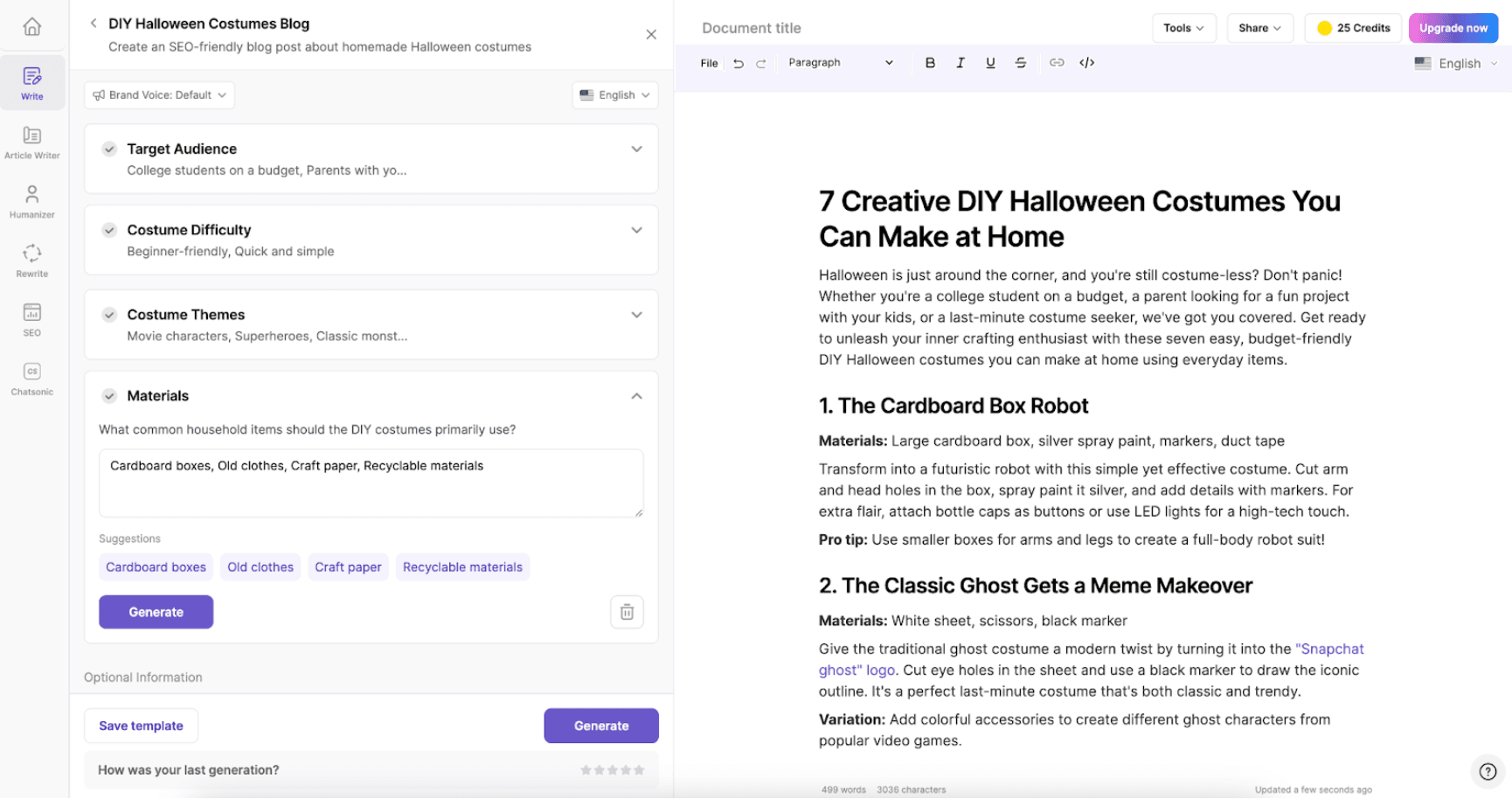Collapse the Materials section
This screenshot has height=799, width=1512.
click(x=637, y=396)
